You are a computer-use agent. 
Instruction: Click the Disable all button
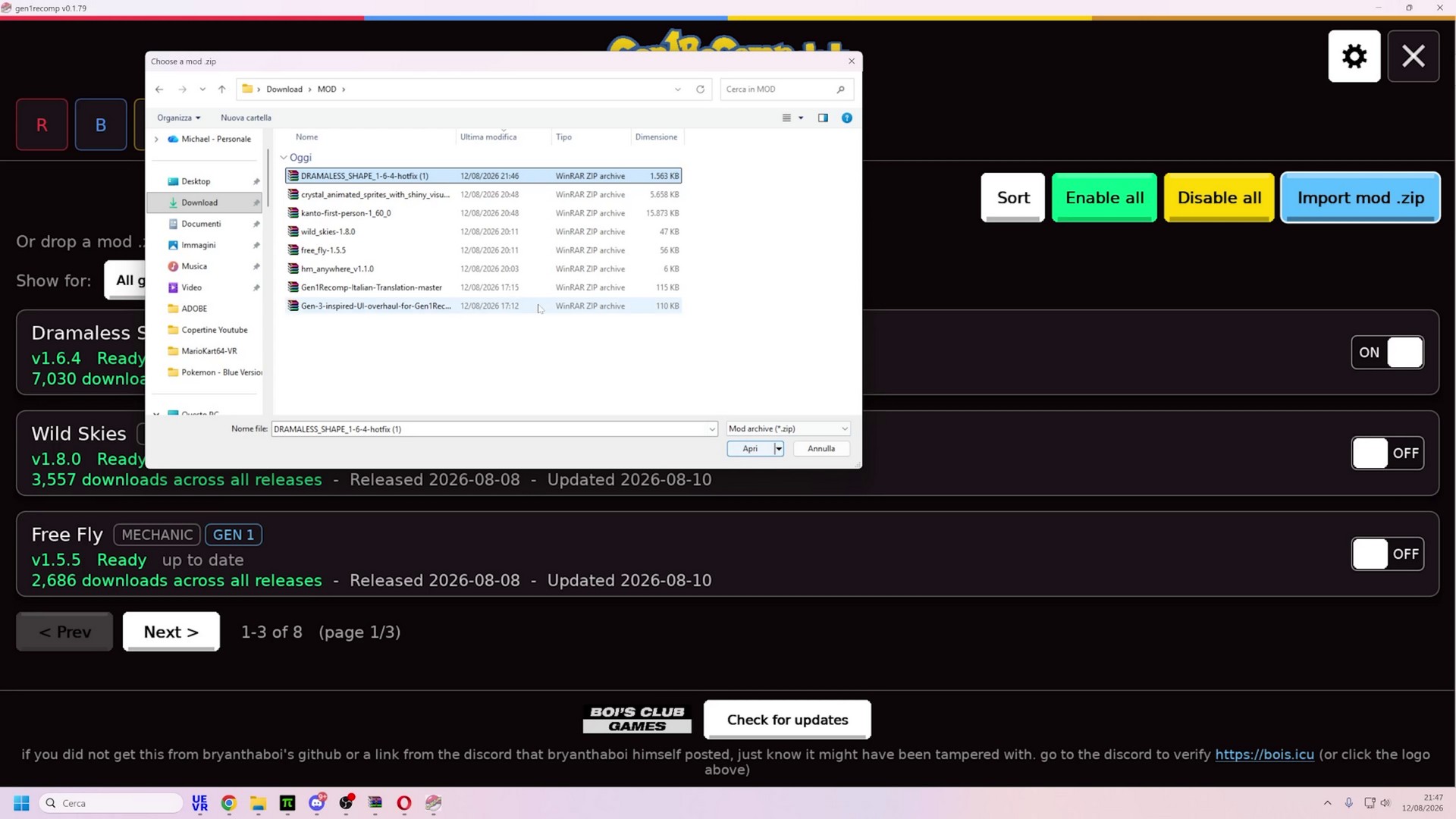pyautogui.click(x=1219, y=198)
